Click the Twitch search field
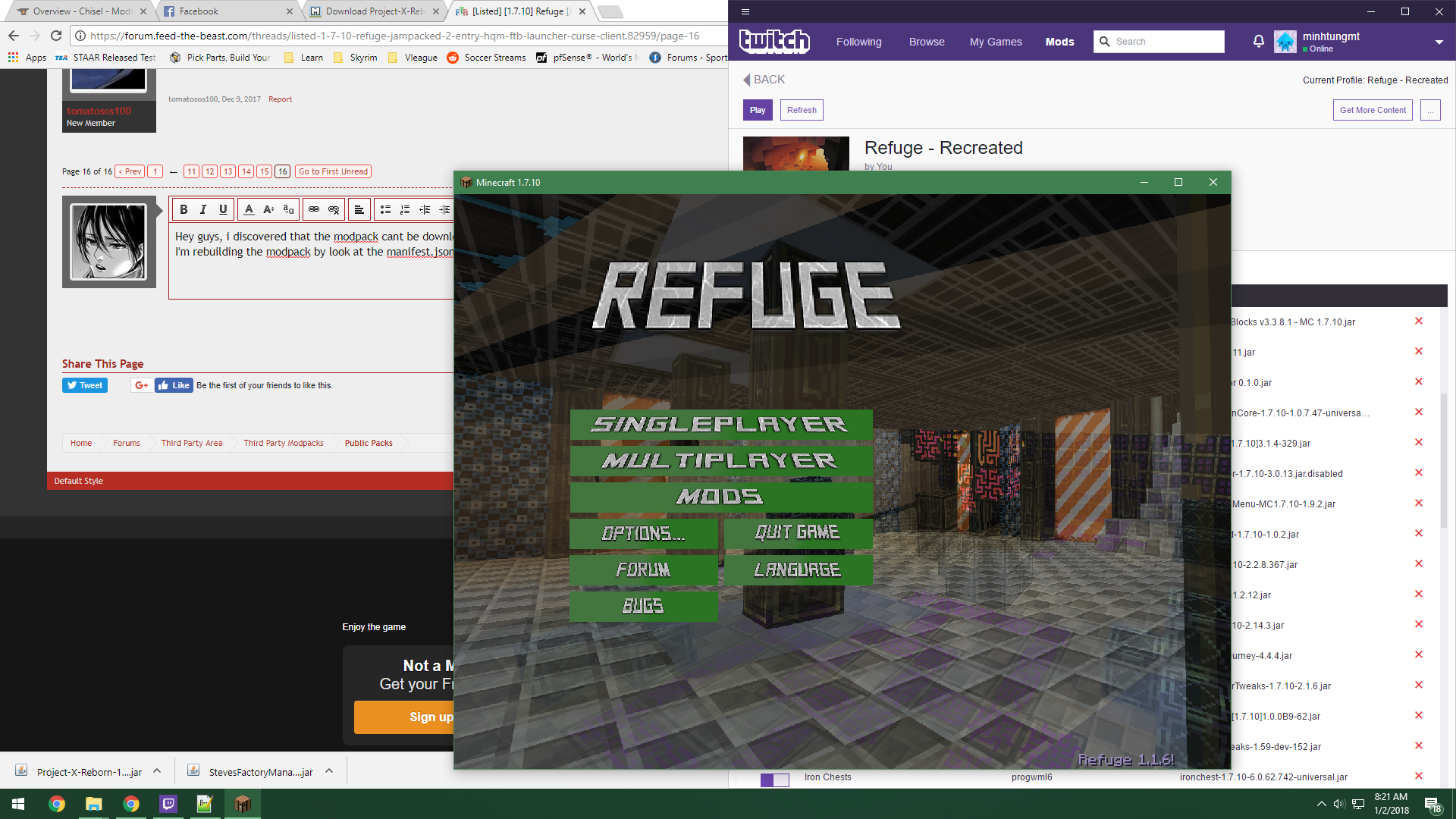The image size is (1456, 819). click(x=1159, y=42)
